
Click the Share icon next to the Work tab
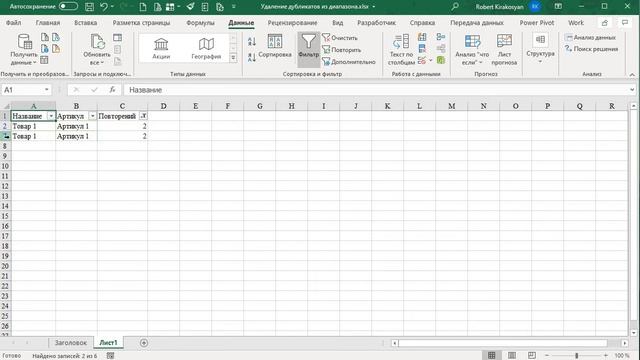[x=605, y=23]
